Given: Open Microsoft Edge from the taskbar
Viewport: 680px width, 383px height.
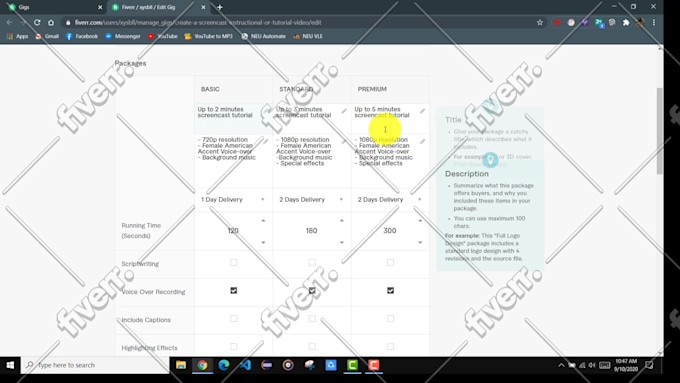Looking at the screenshot, I should 224,365.
